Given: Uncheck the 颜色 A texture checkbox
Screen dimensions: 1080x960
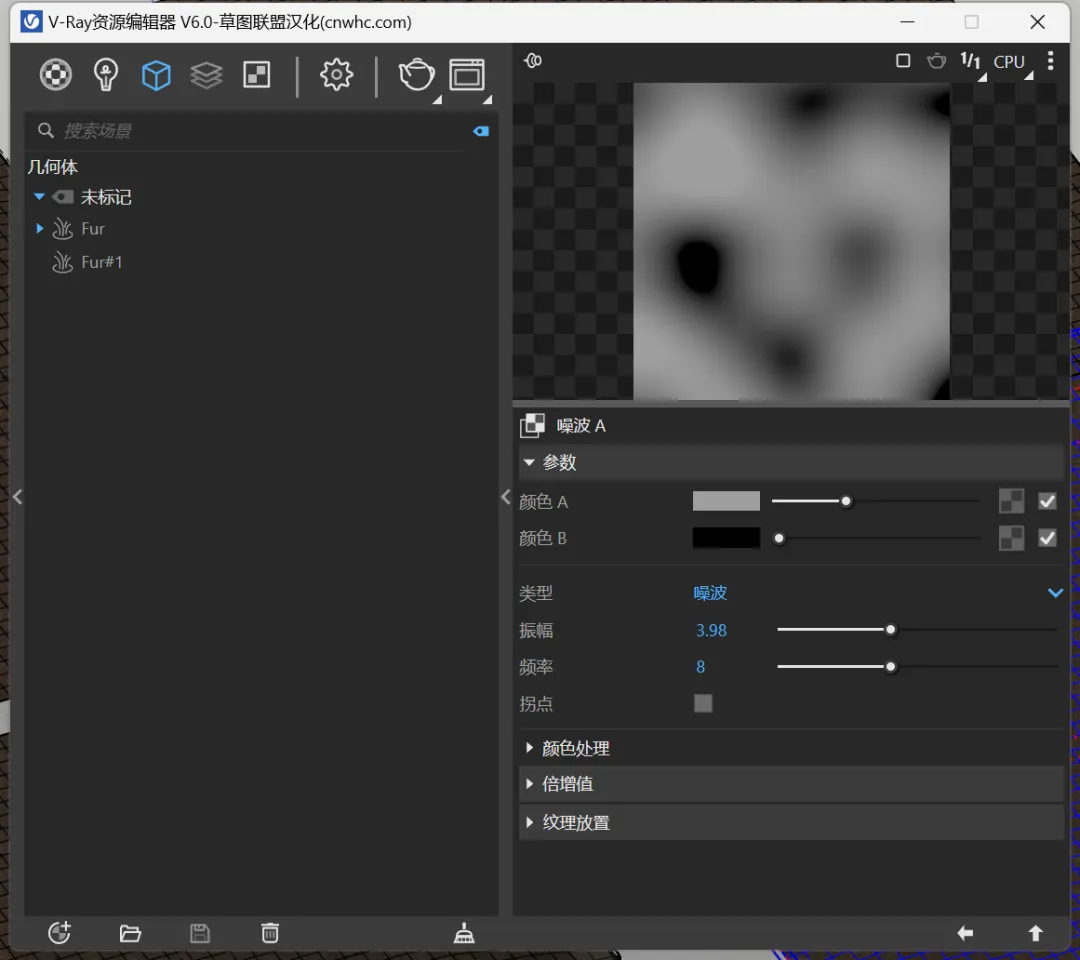Looking at the screenshot, I should 1047,501.
